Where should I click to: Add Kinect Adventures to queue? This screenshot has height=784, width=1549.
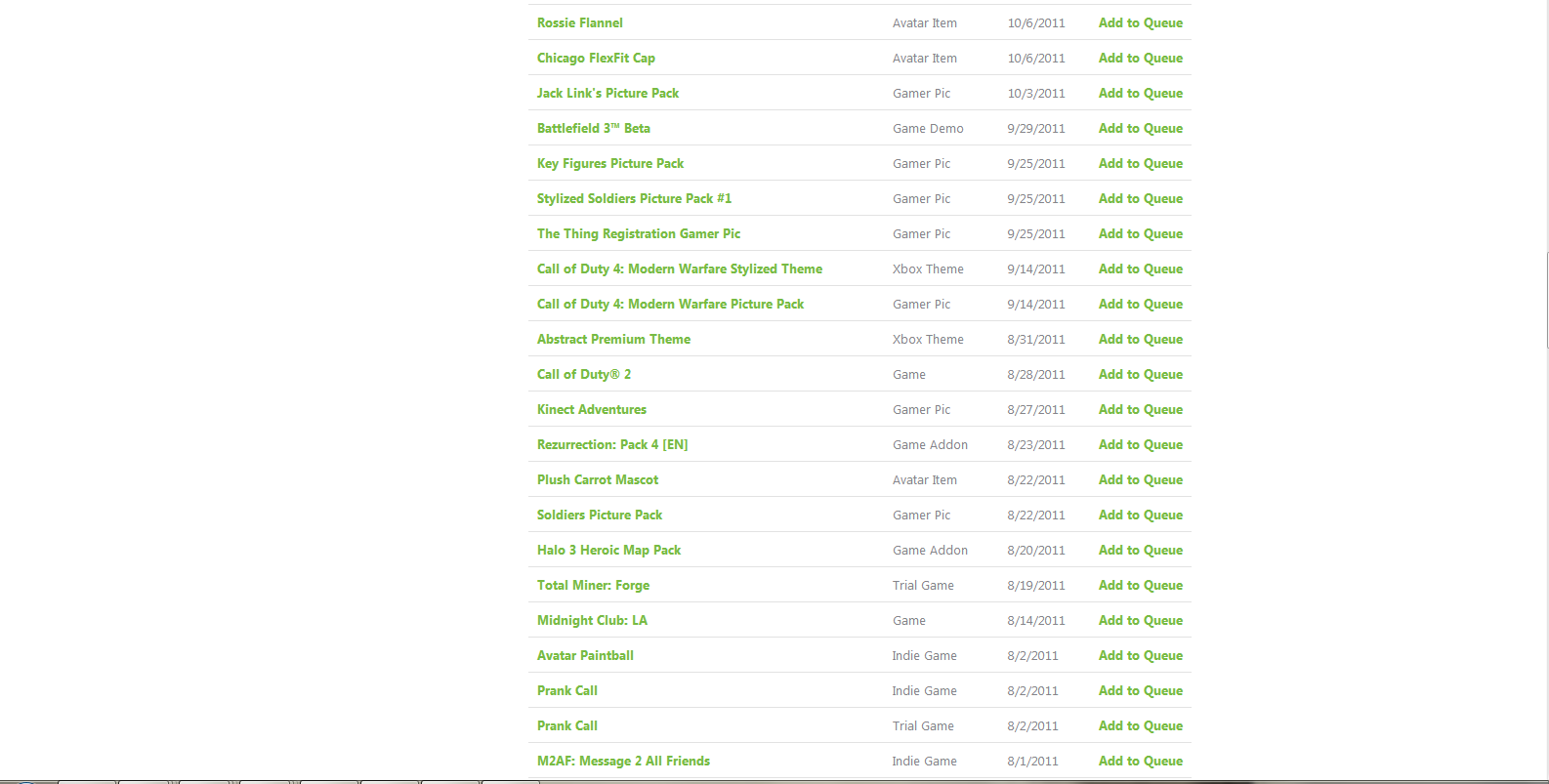click(x=1141, y=409)
